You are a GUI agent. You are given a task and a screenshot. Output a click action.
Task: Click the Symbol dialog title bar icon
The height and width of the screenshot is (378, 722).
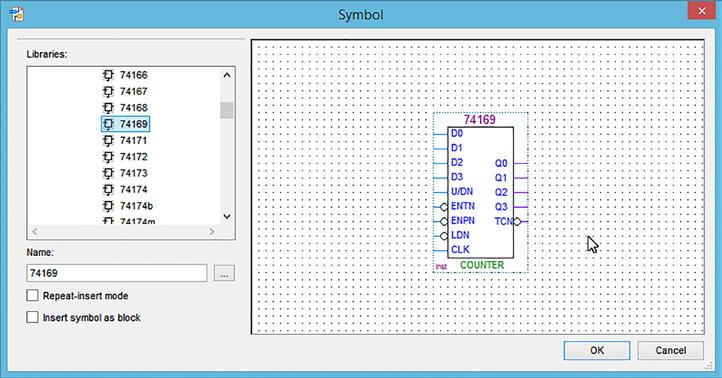pyautogui.click(x=17, y=14)
